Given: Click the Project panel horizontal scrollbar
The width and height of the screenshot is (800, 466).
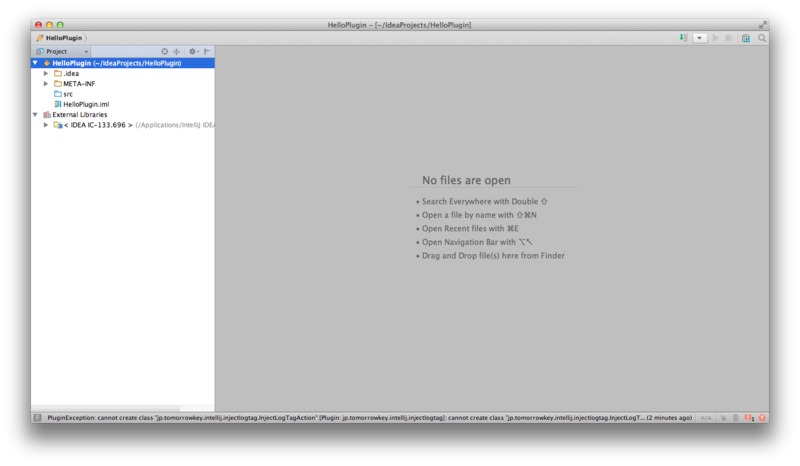Looking at the screenshot, I should pyautogui.click(x=105, y=408).
